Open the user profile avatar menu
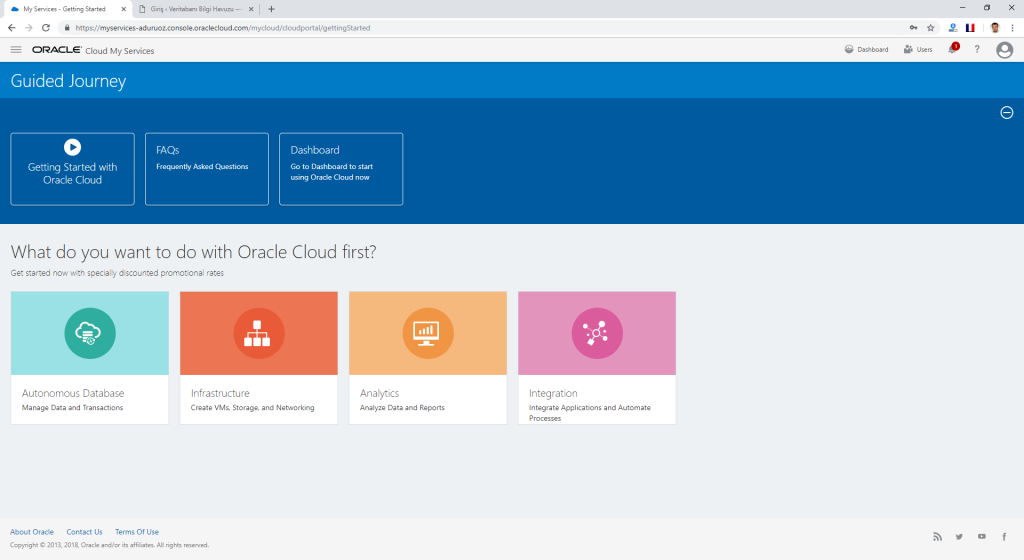 tap(1004, 50)
